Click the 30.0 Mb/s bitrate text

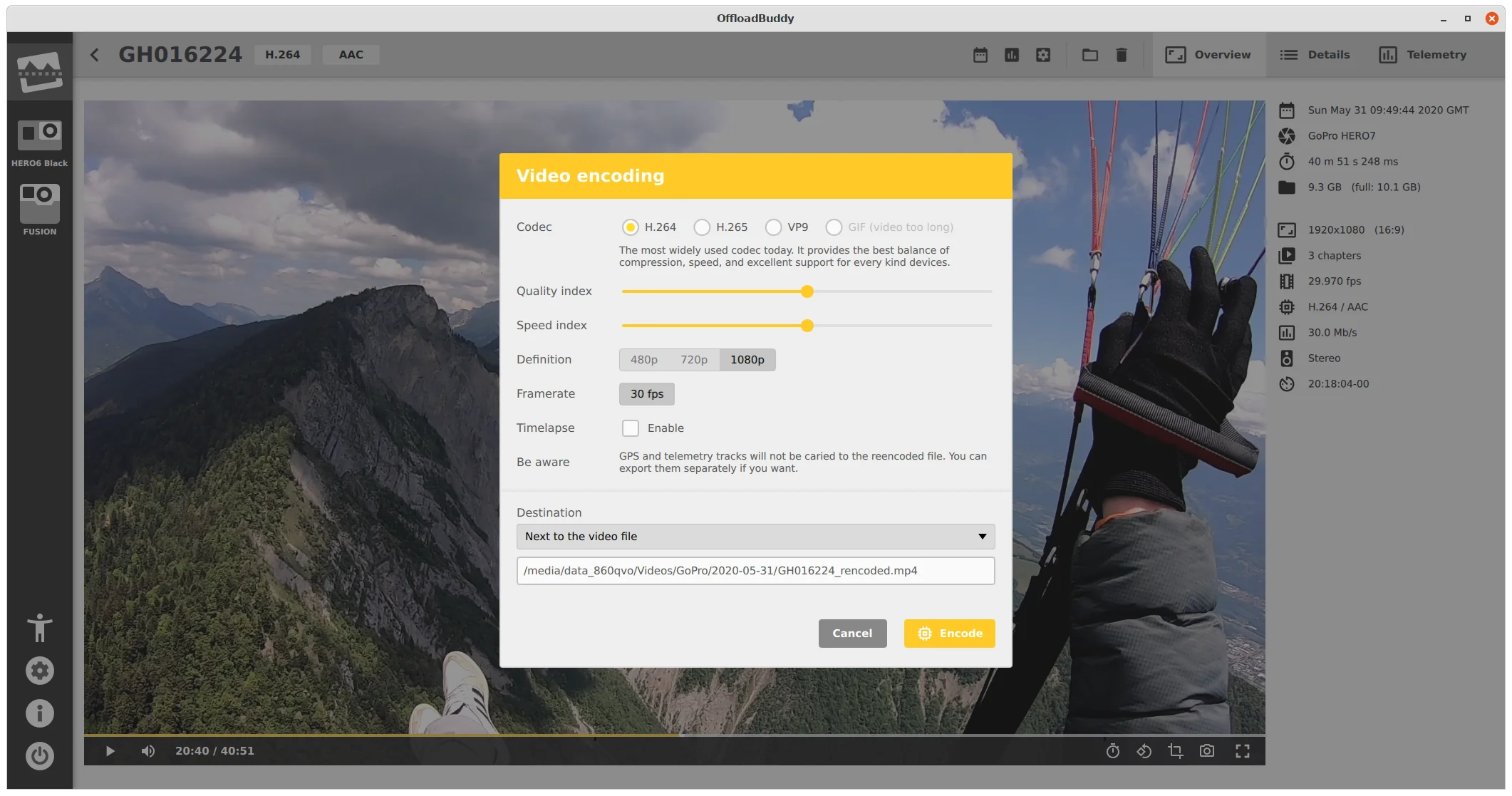coord(1332,333)
